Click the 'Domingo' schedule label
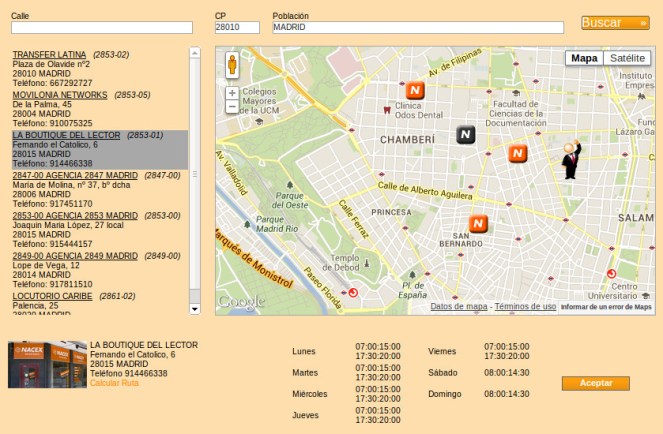This screenshot has width=663, height=434. 444,394
